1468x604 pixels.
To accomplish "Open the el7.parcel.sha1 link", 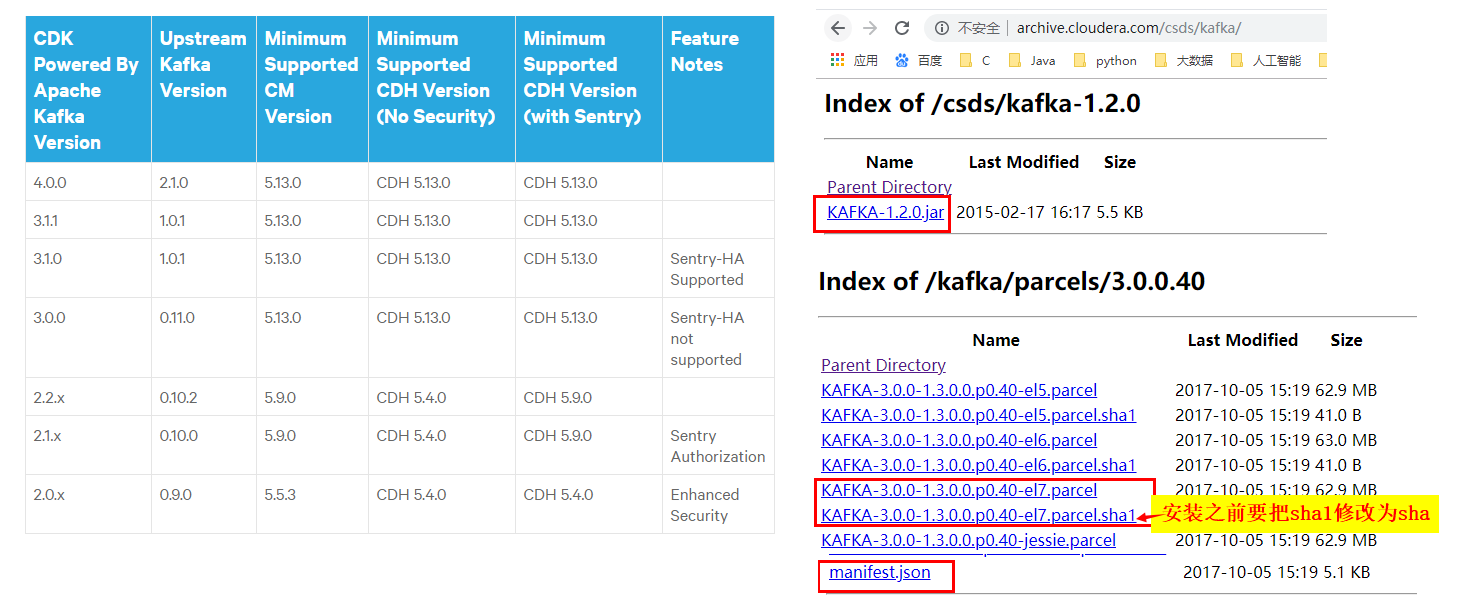I will coord(978,515).
